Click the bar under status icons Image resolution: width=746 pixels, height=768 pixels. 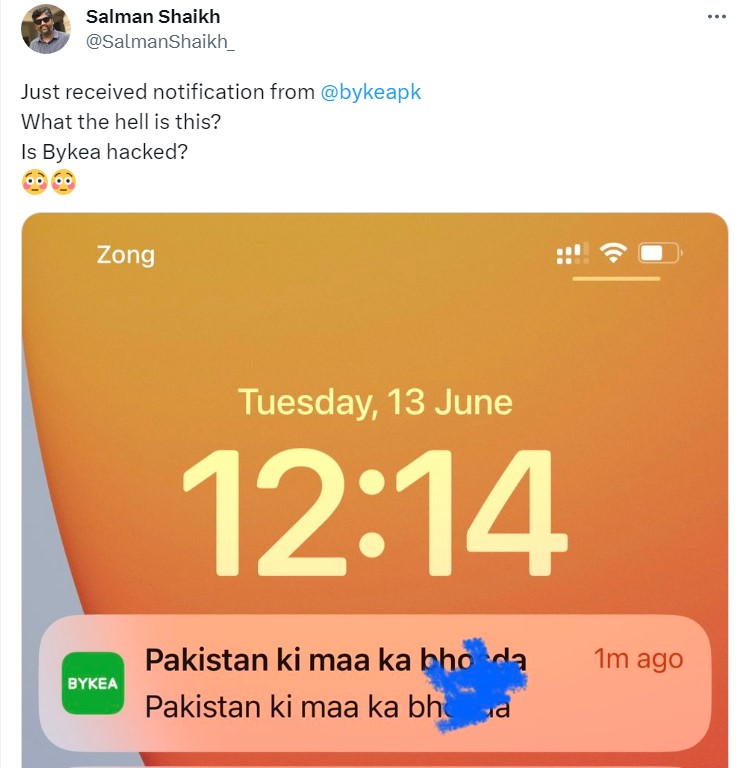[616, 279]
